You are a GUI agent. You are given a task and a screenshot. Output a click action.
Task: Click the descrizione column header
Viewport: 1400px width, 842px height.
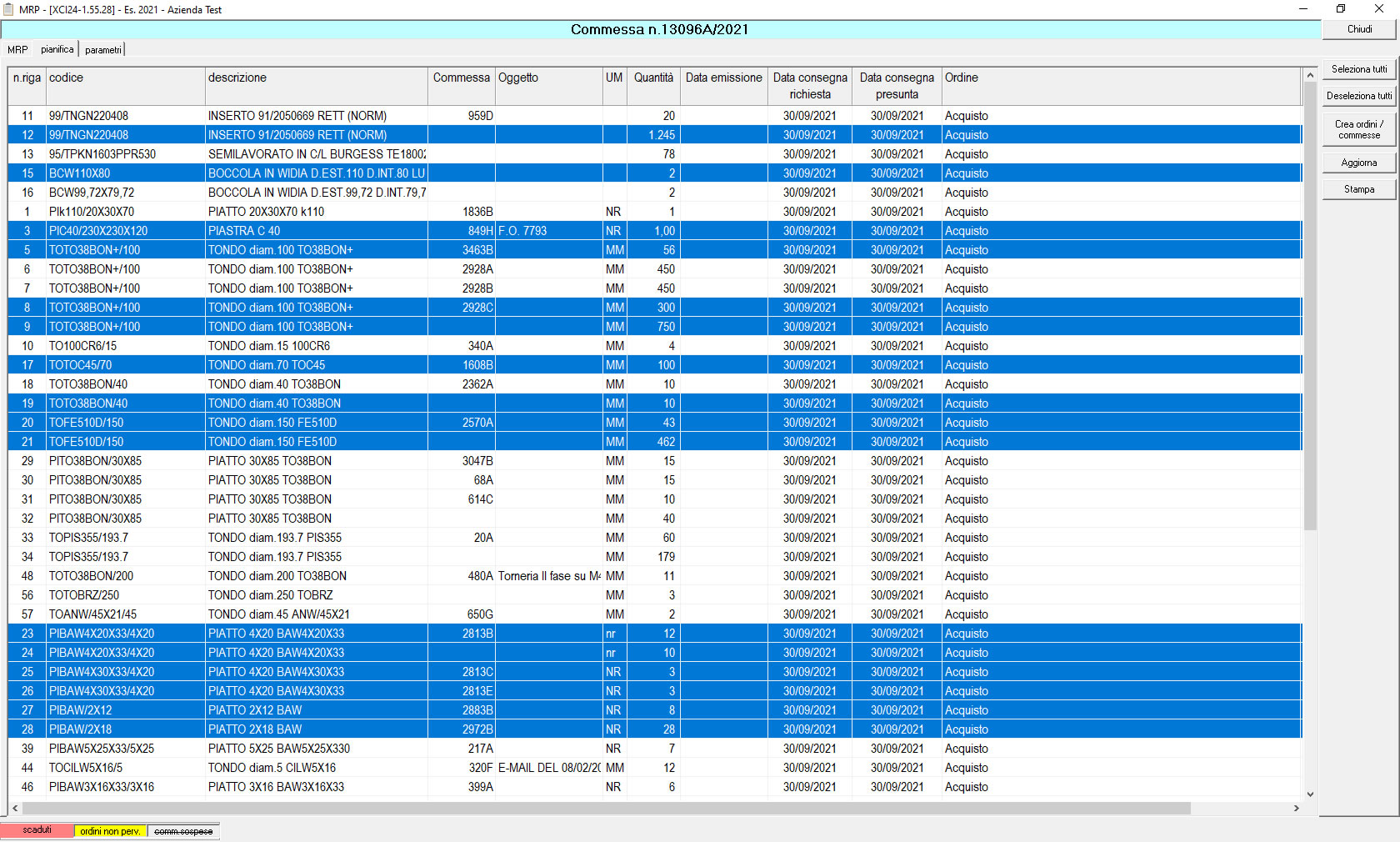(x=317, y=86)
